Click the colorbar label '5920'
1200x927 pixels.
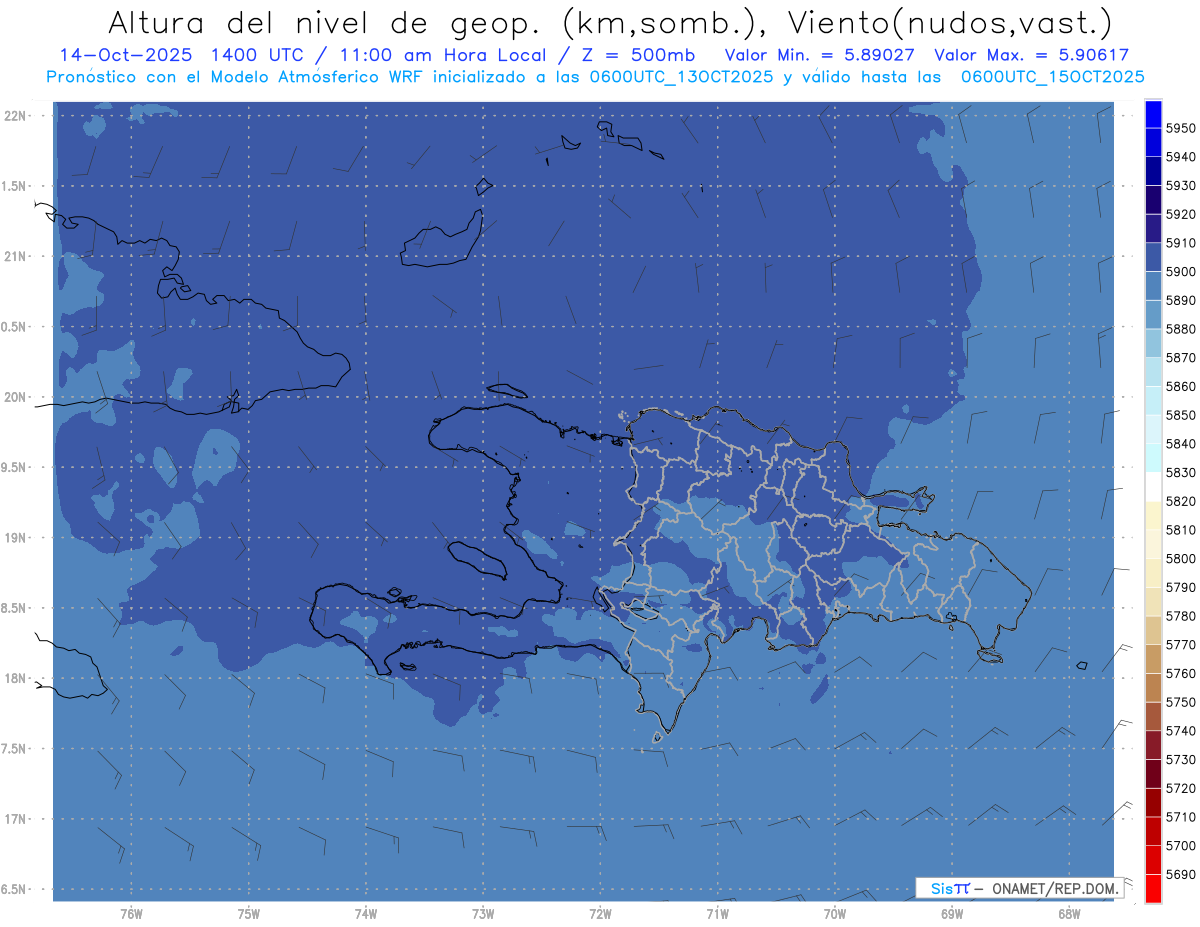[1180, 214]
